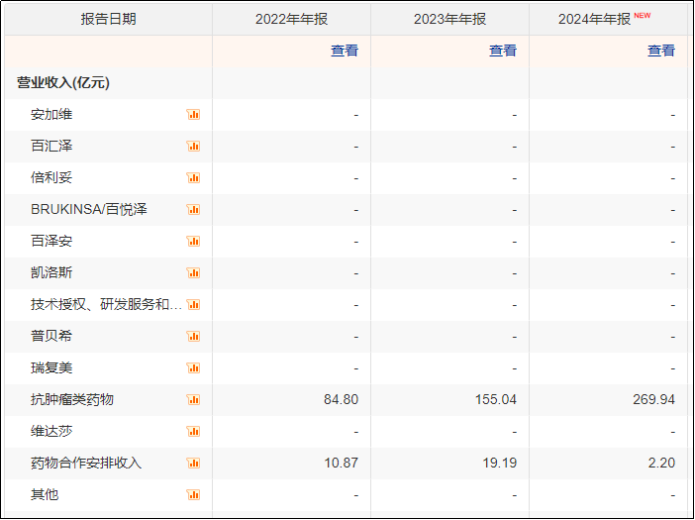Show chart for 抗肿瘤类药物 revenue
Screen dimensions: 695x520
click(193, 399)
